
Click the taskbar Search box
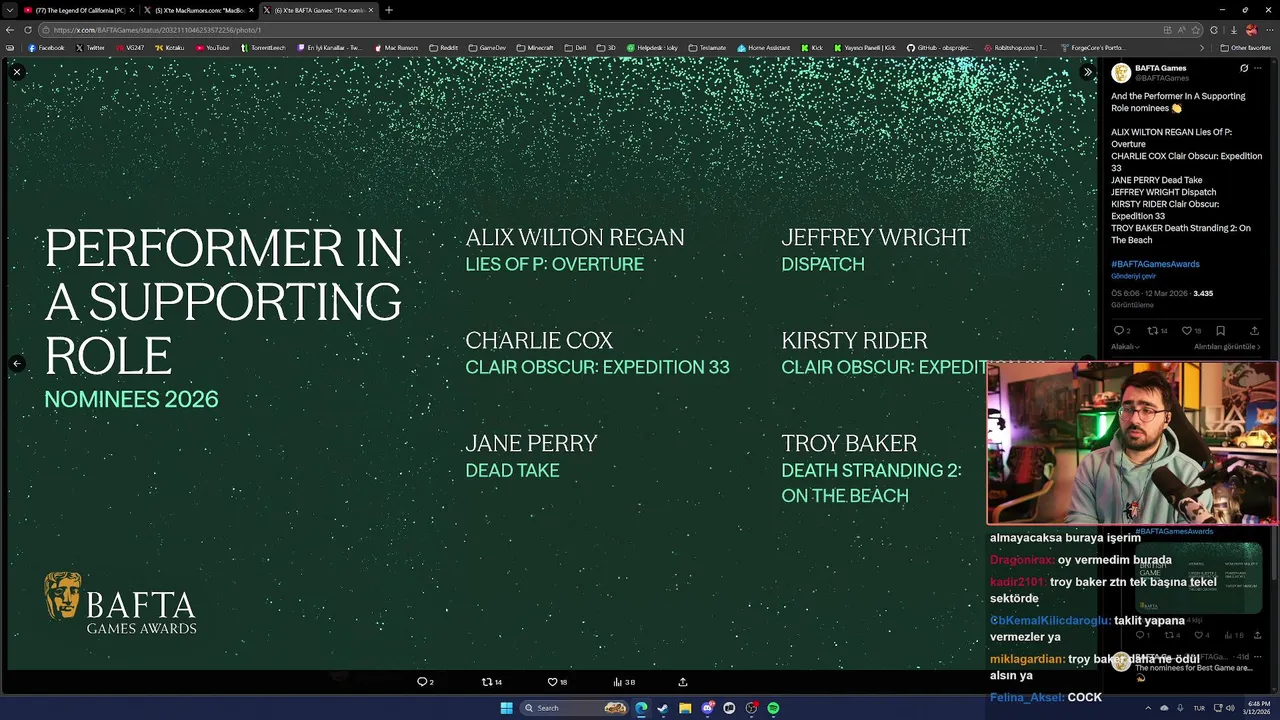(575, 708)
